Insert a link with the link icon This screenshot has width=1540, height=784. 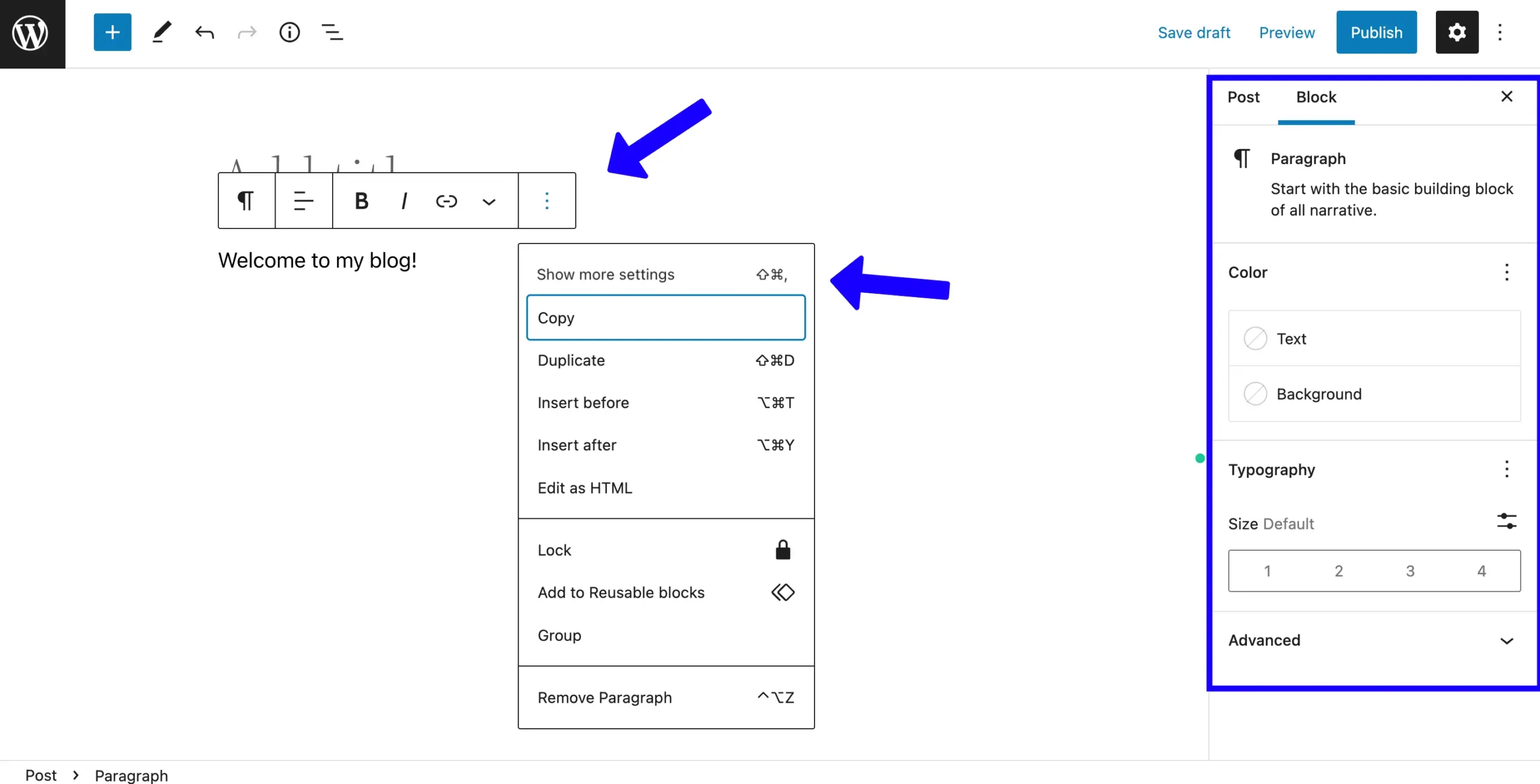tap(446, 201)
